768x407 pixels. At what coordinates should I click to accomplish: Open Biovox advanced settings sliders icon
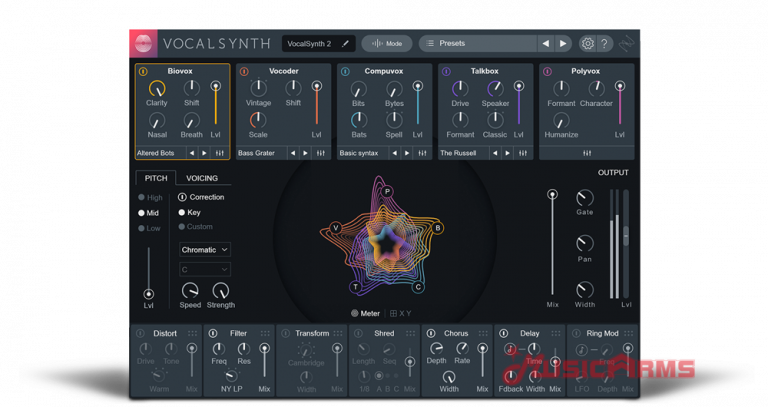point(219,153)
